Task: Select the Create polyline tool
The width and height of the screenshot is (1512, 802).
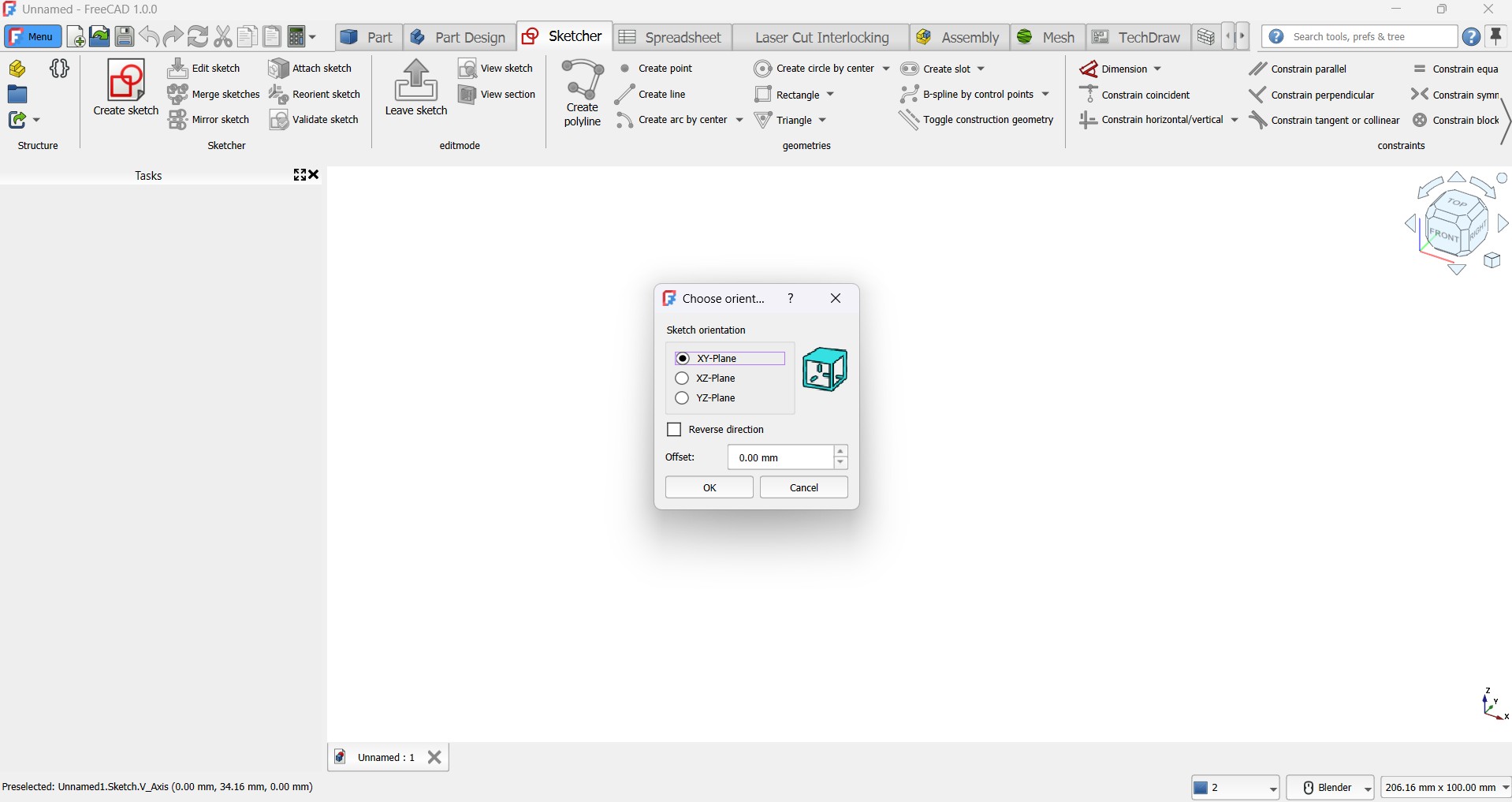Action: [x=583, y=93]
